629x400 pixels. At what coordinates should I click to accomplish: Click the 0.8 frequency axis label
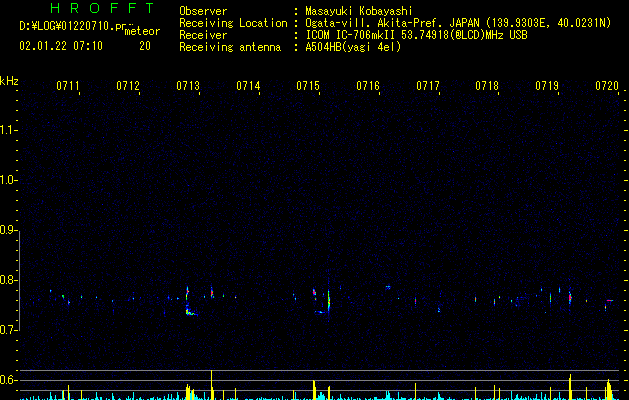point(9,280)
